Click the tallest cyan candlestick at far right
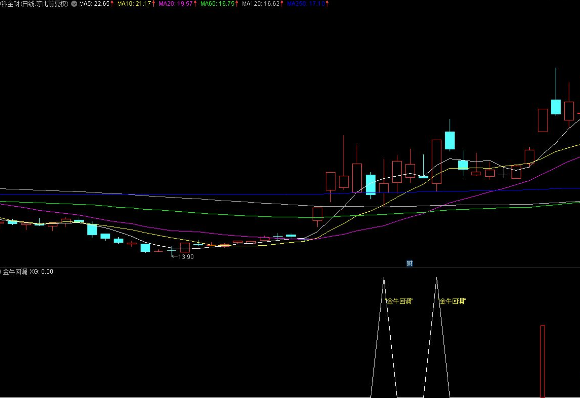This screenshot has height=398, width=580. (556, 107)
